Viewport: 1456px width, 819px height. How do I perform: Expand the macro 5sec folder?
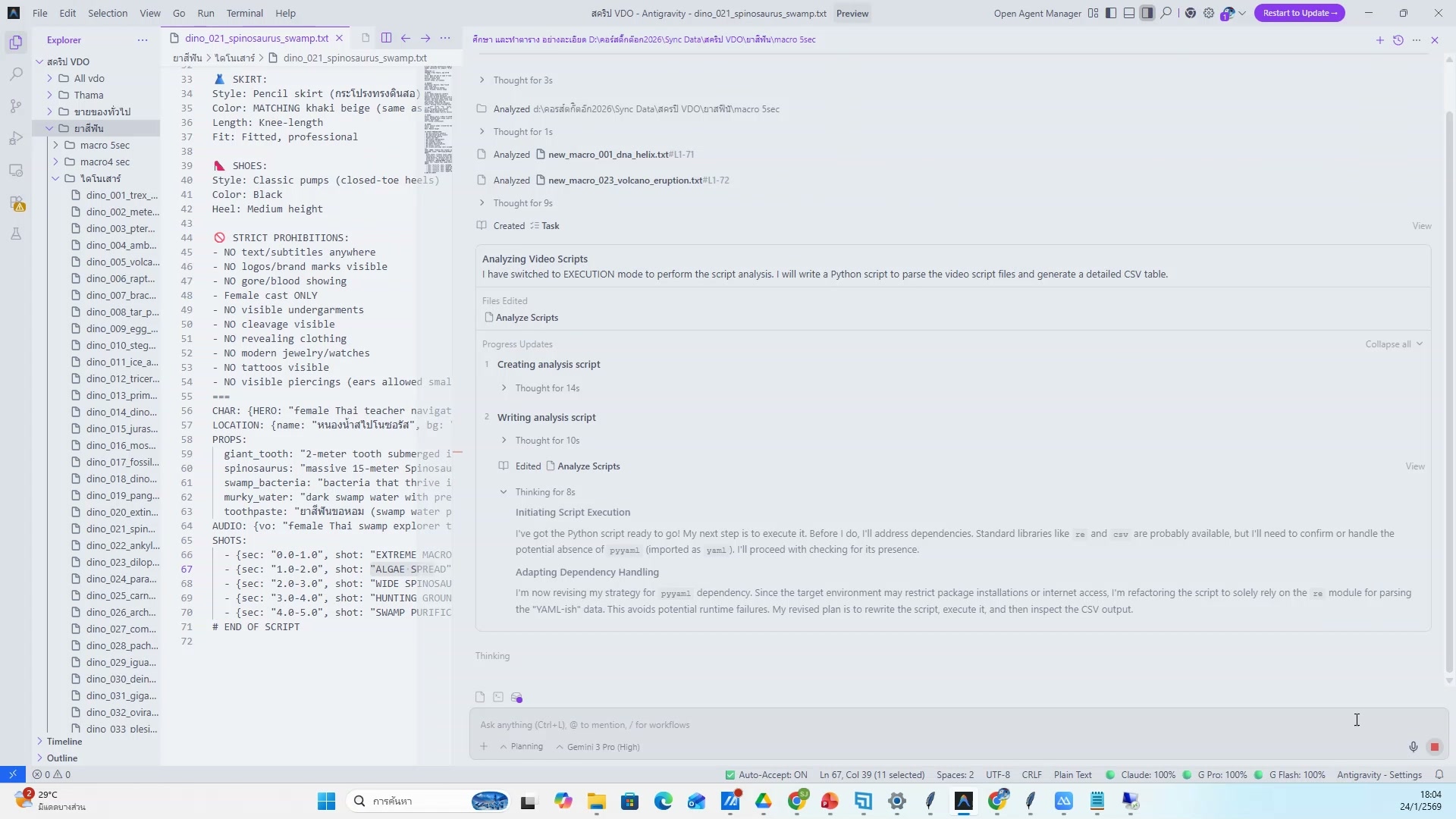click(x=105, y=145)
